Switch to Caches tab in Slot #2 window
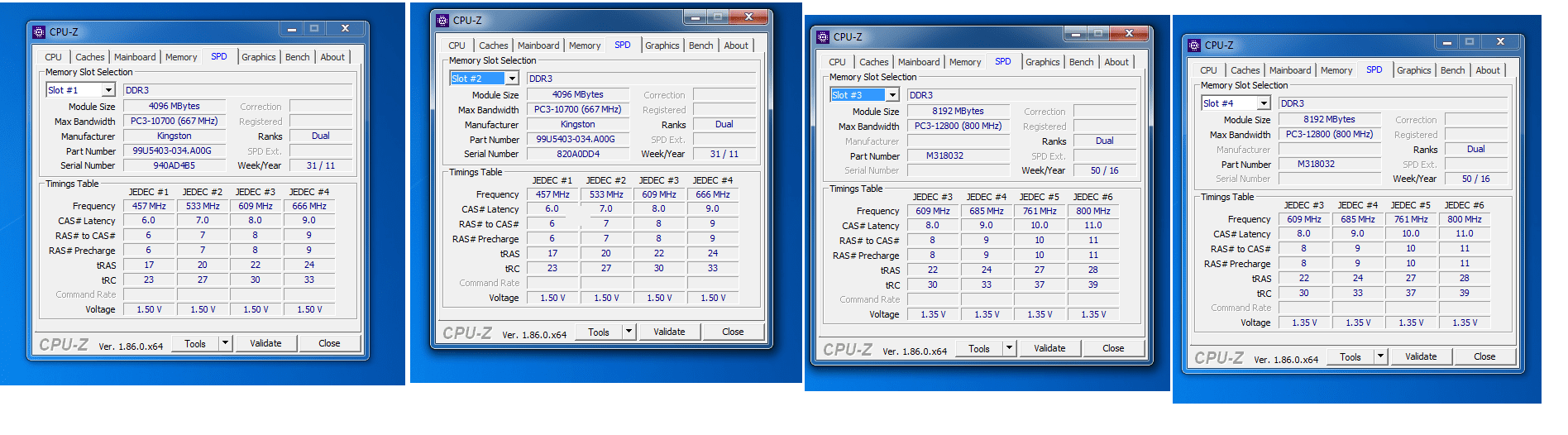The image size is (1568, 435). [494, 45]
